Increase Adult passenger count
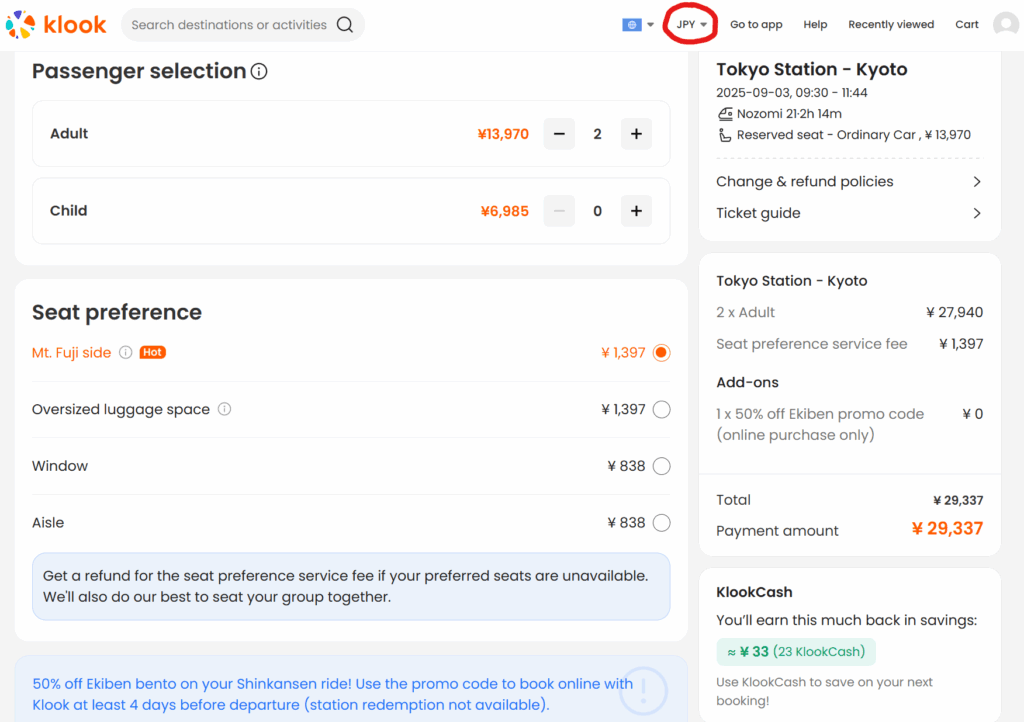1024x722 pixels. (x=636, y=134)
